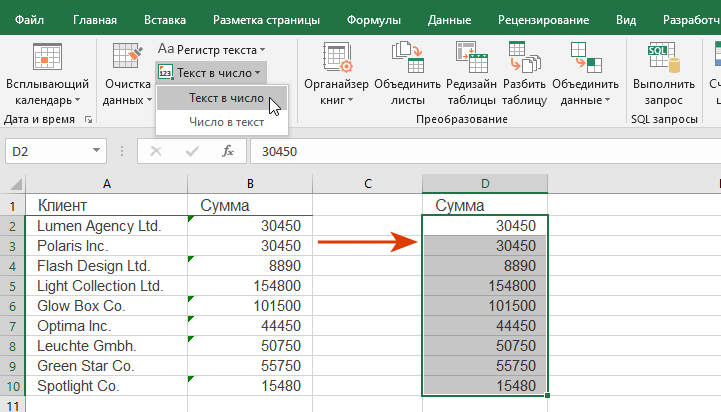721x412 pixels.
Task: Switch to the Вставка tab
Action: pos(165,20)
